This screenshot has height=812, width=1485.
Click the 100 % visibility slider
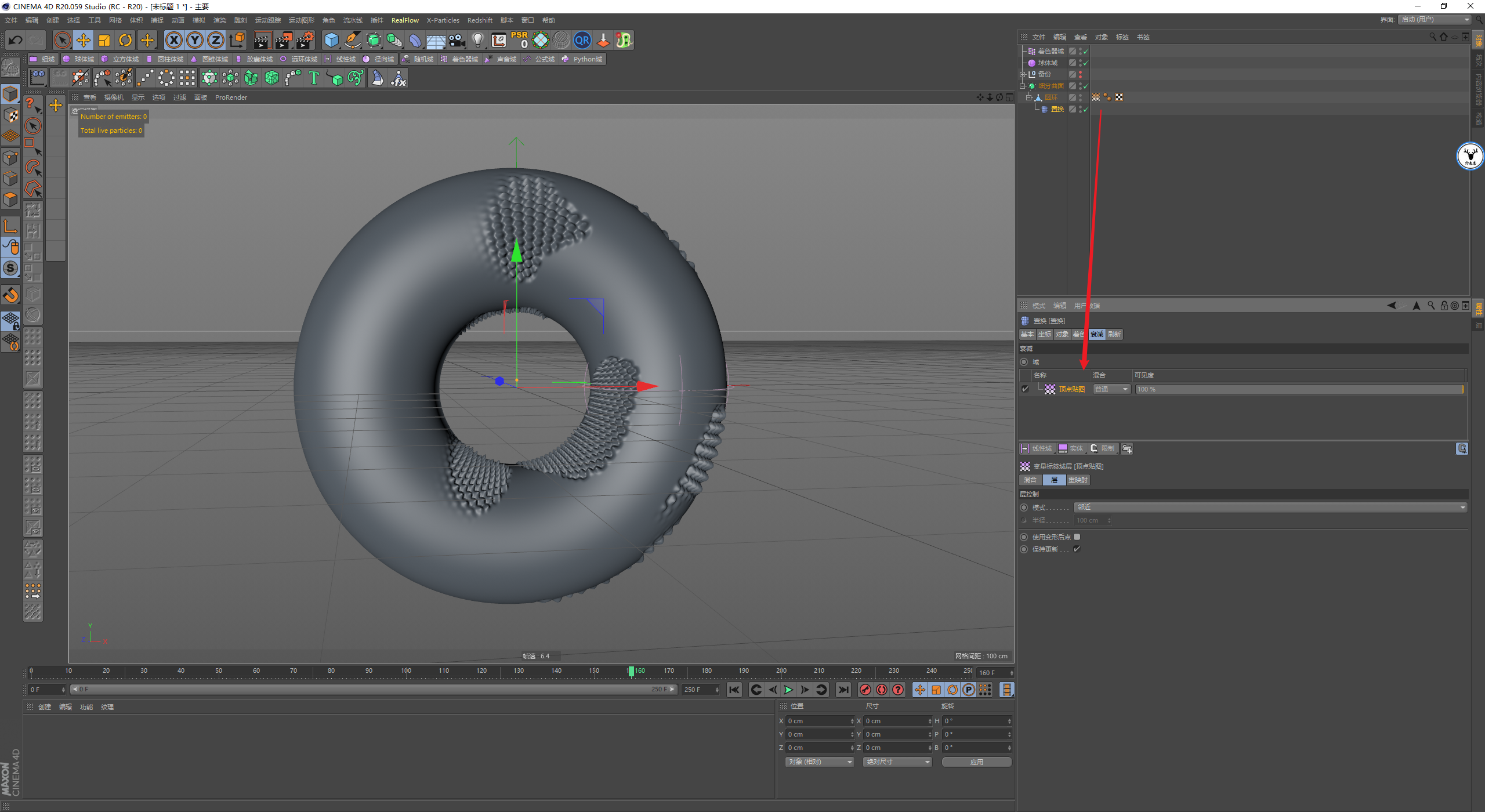[x=1299, y=389]
